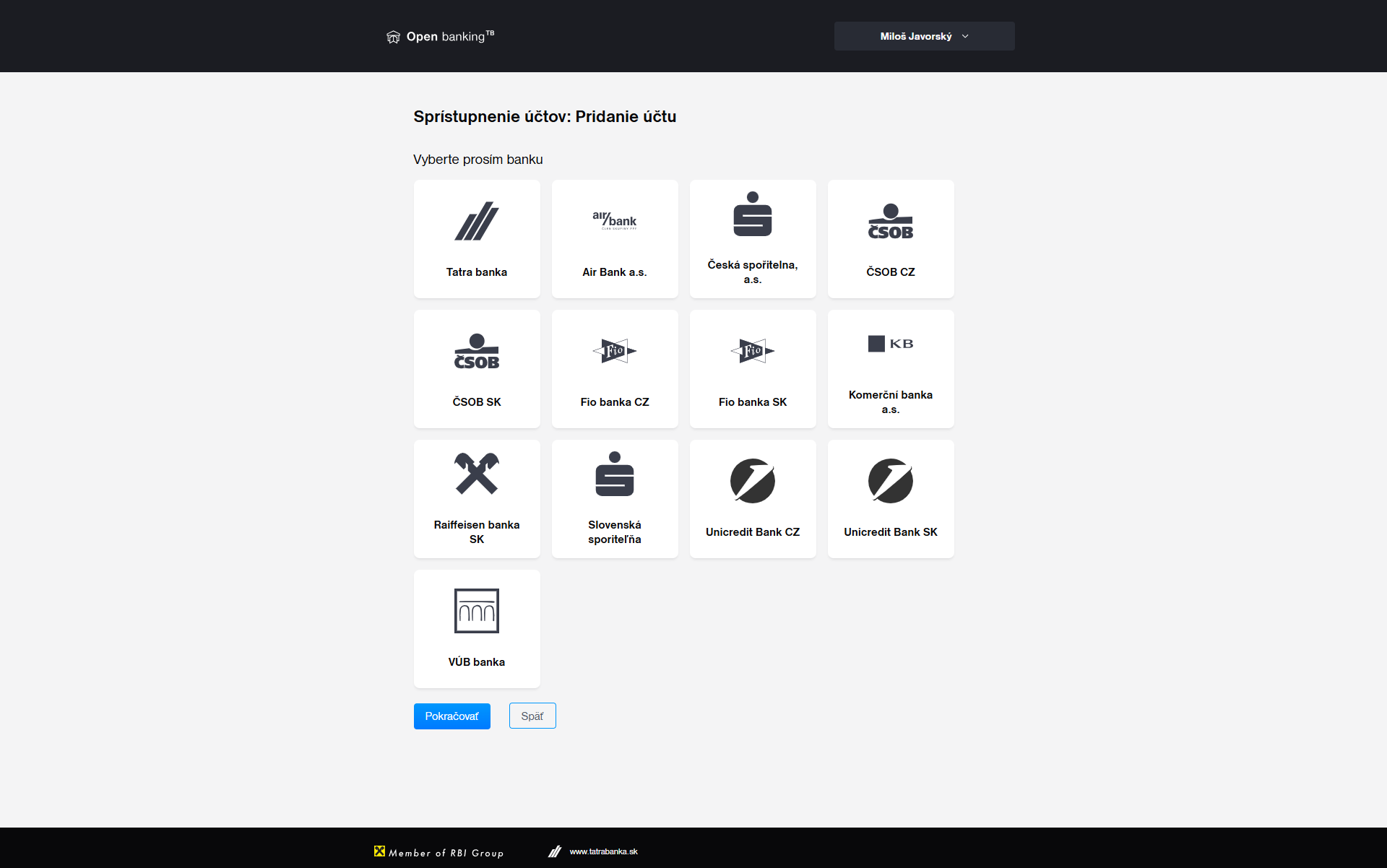
Task: Click the 'ČSOB CZ' label
Action: point(891,272)
